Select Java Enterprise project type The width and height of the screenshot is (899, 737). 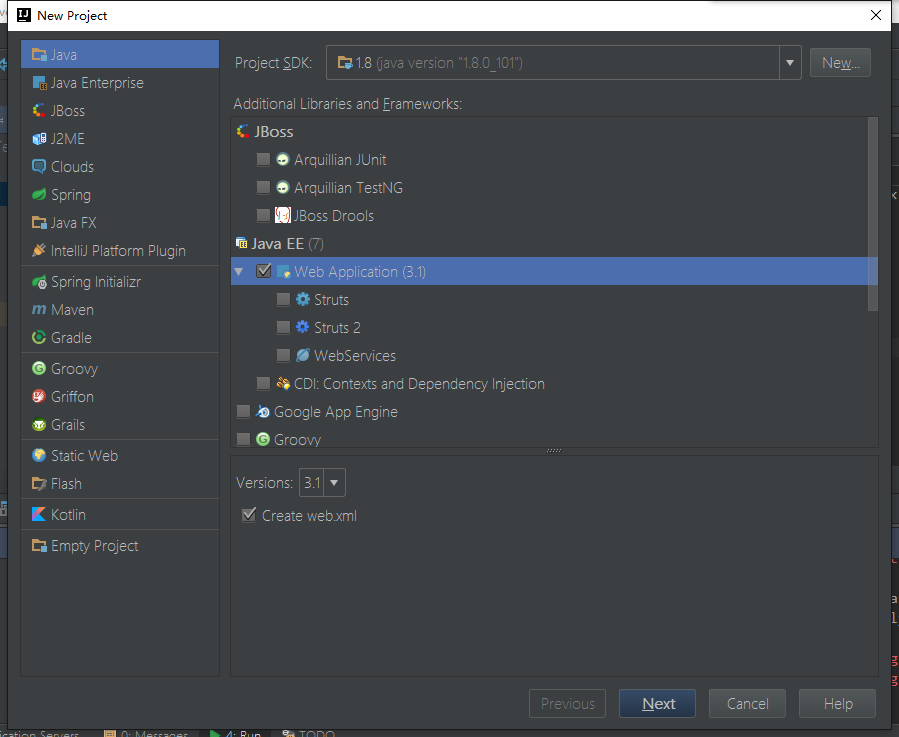coord(120,83)
